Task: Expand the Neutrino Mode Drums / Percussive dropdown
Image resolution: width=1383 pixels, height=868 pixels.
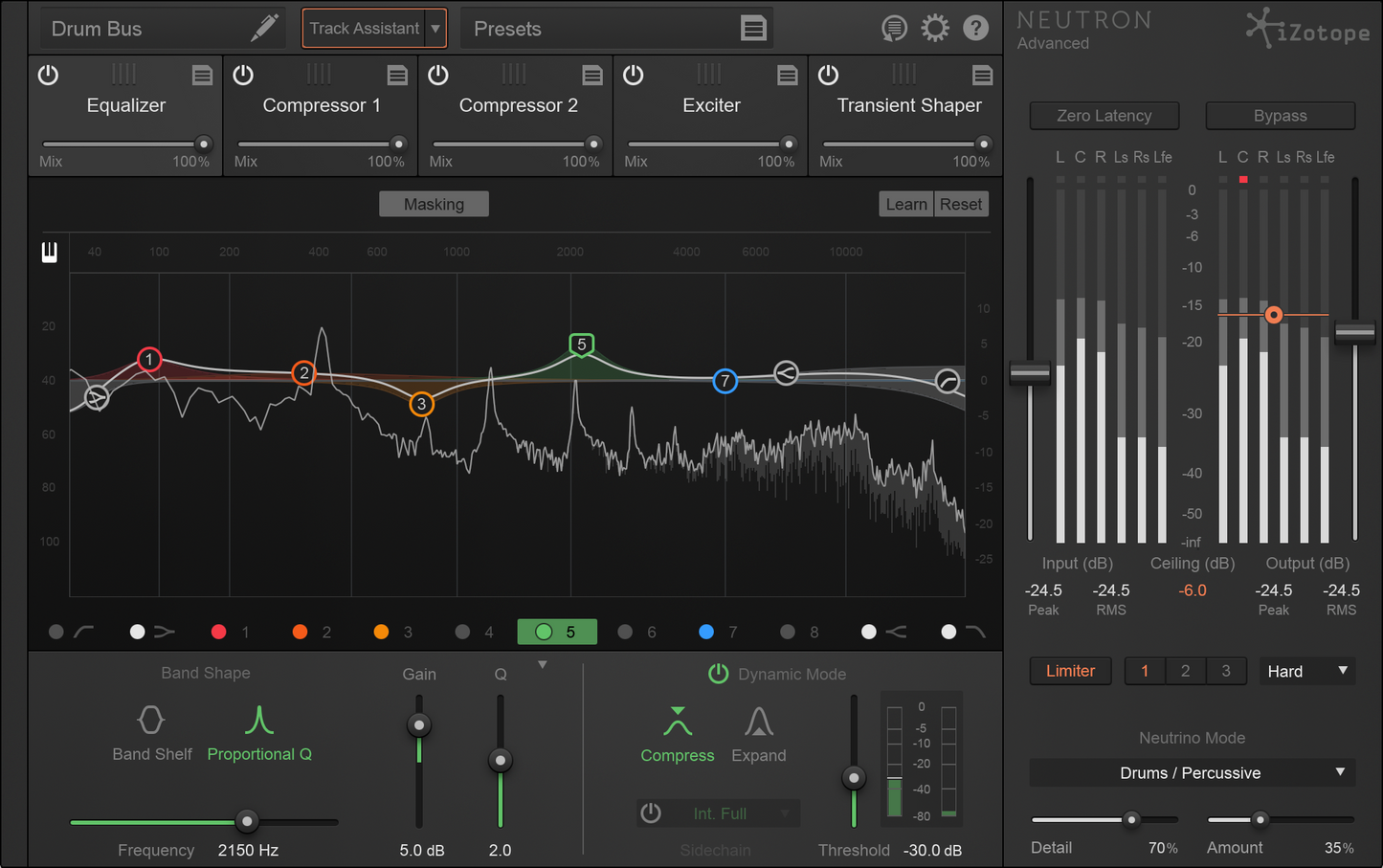Action: coord(1339,772)
